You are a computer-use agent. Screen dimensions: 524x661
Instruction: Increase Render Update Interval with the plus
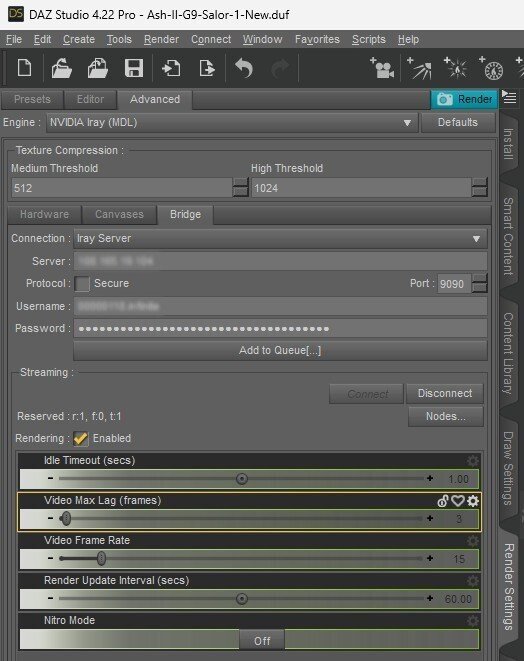pos(430,598)
